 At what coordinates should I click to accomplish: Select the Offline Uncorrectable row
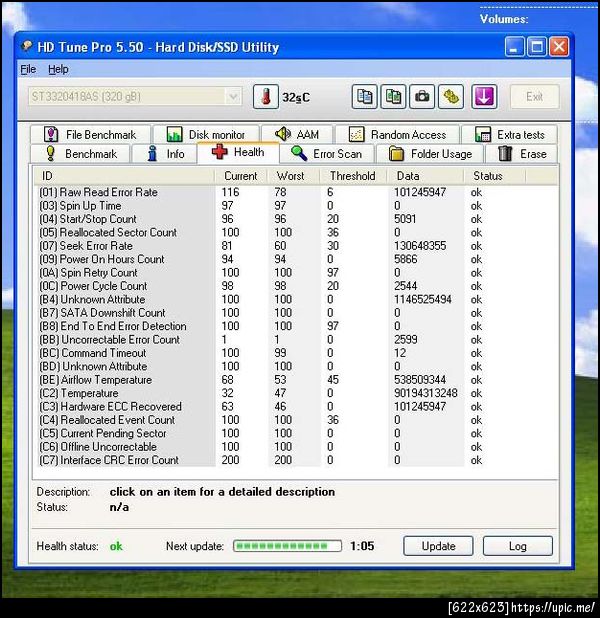coord(296,447)
